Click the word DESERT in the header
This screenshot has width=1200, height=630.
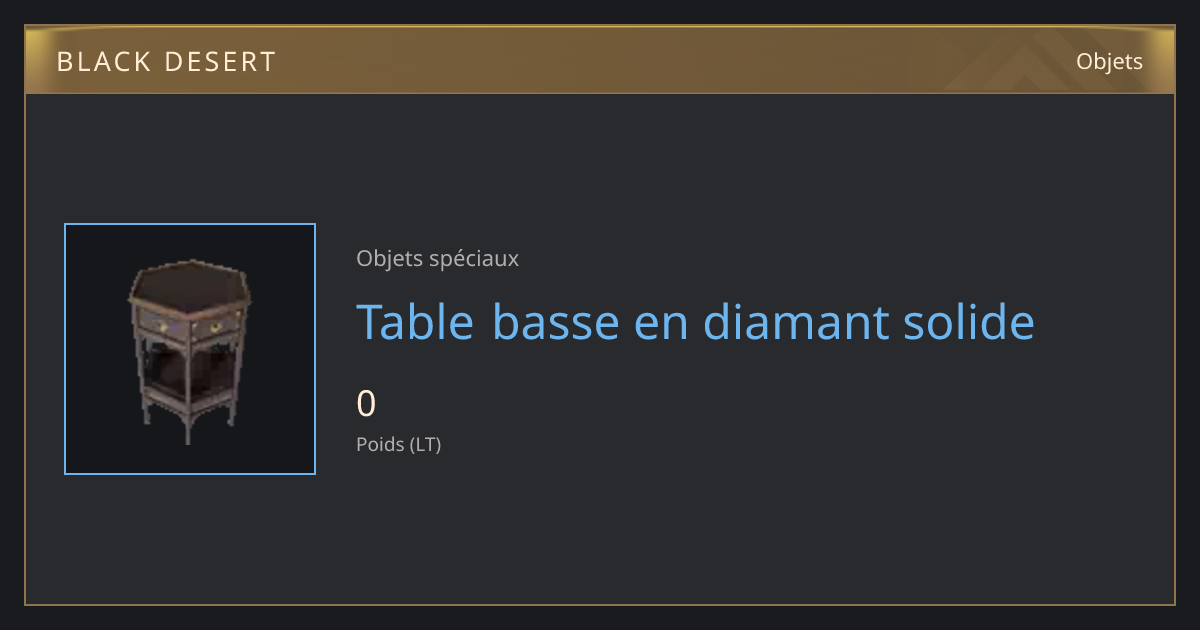220,62
